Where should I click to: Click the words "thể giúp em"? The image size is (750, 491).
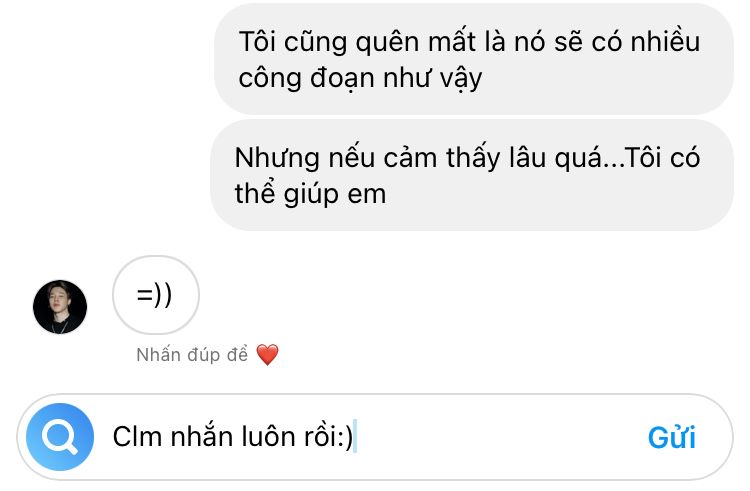310,195
